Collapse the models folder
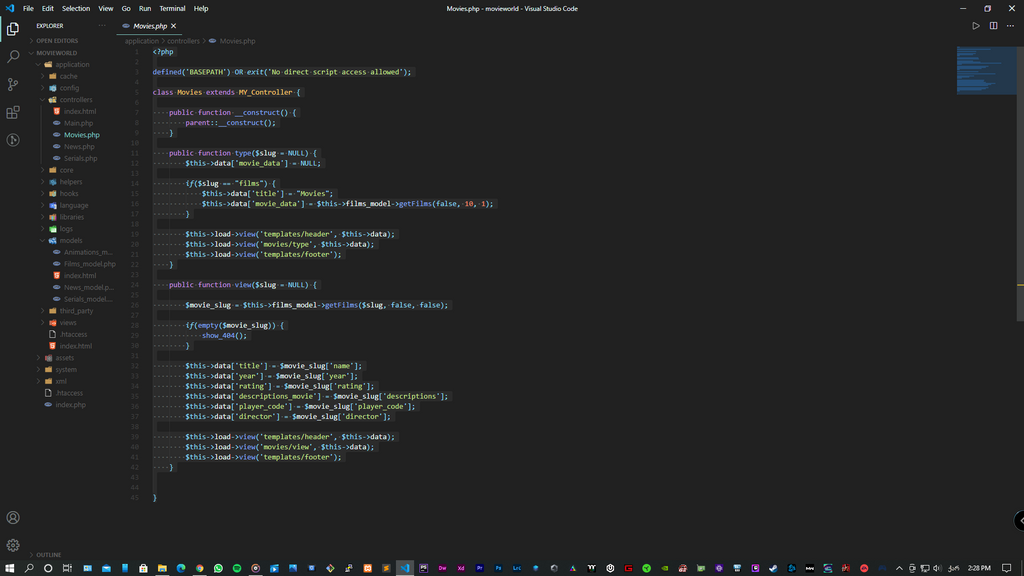This screenshot has height=576, width=1024. [71, 241]
